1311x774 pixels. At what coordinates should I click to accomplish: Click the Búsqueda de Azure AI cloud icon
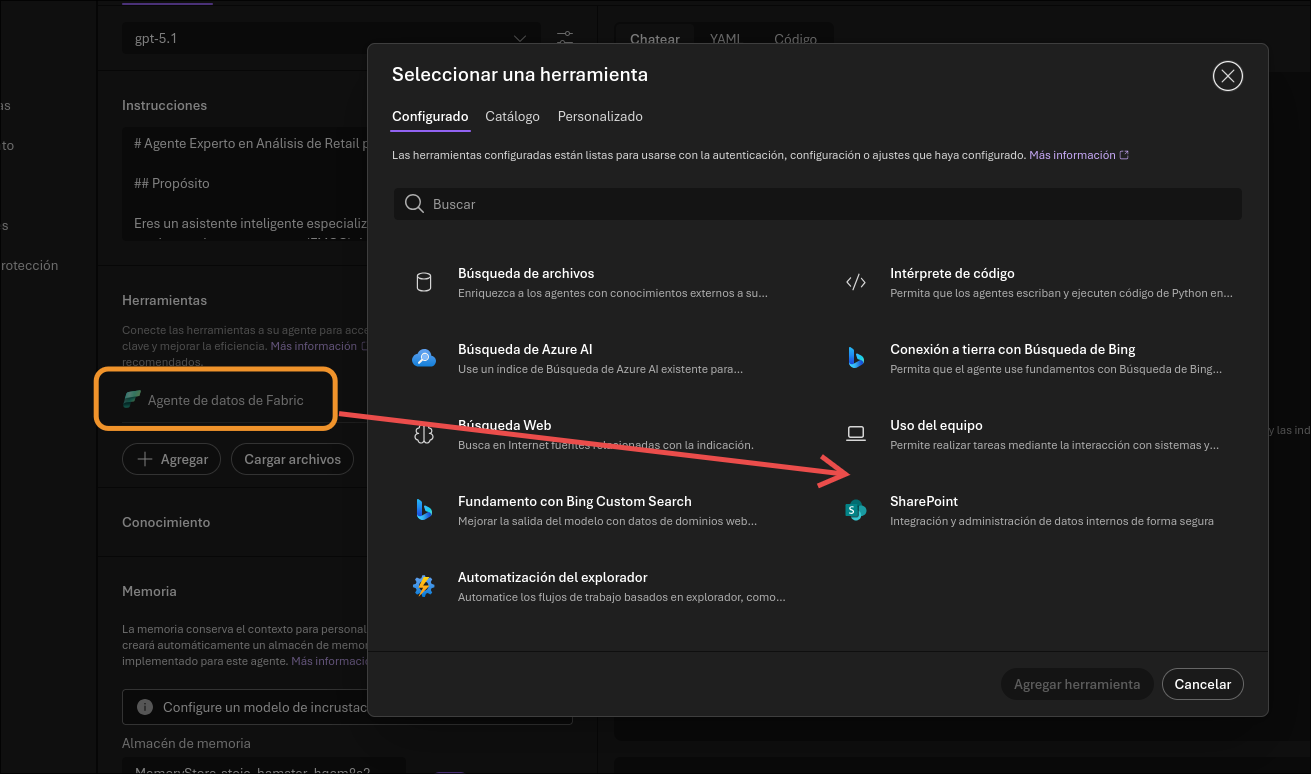tap(424, 358)
